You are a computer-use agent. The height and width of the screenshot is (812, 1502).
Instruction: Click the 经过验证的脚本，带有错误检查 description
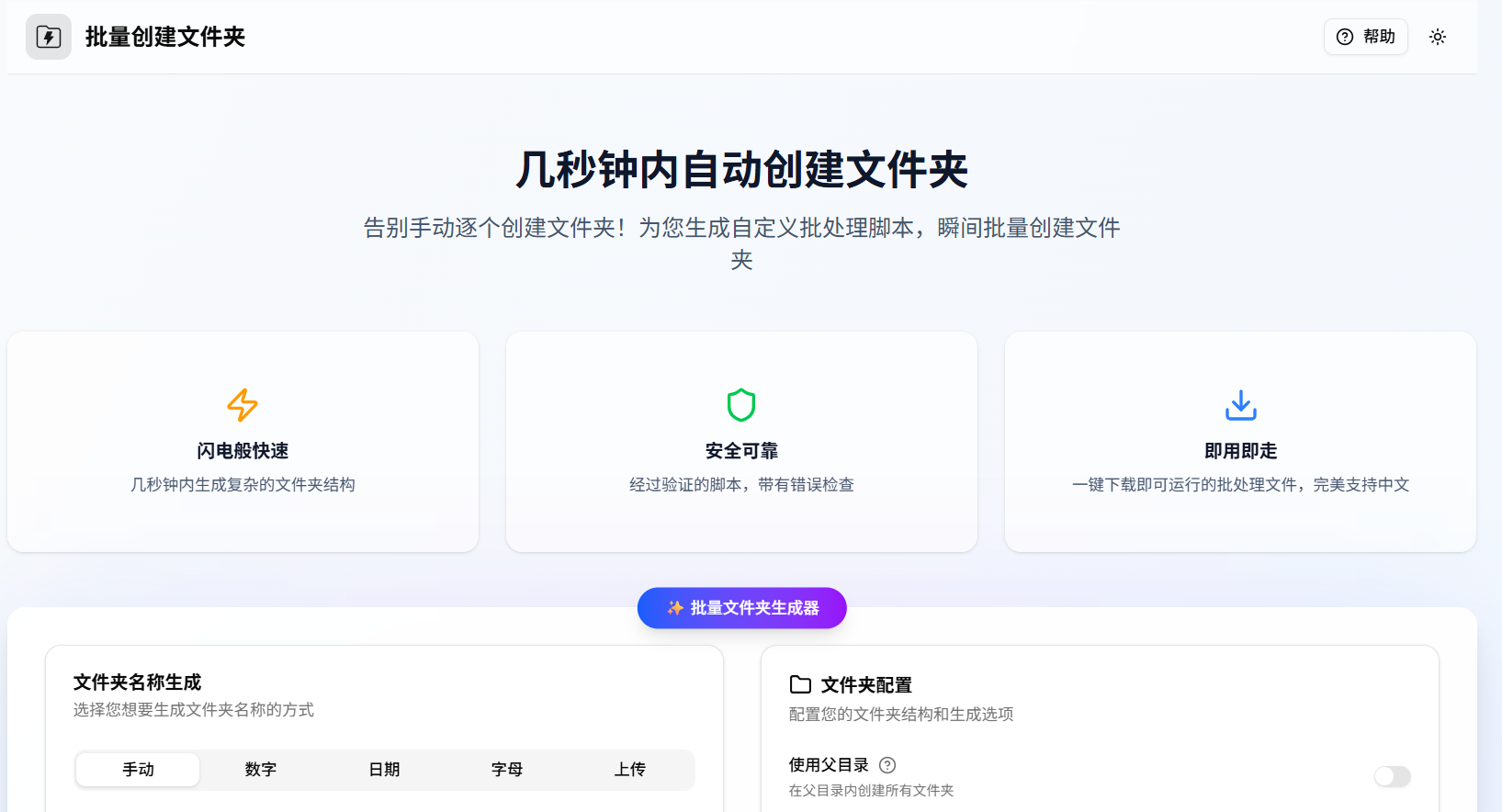click(x=741, y=485)
